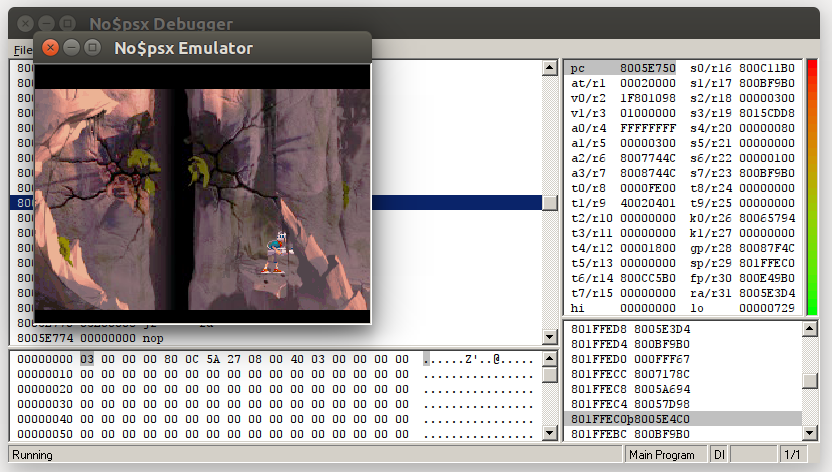Click the No$psx Emulator title bar
This screenshot has height=472, width=832.
point(203,48)
